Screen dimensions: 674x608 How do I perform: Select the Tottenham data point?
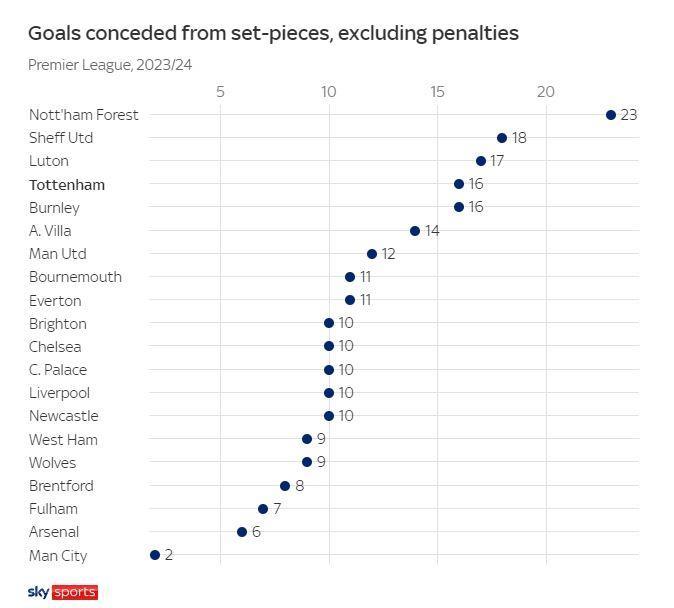pyautogui.click(x=459, y=184)
